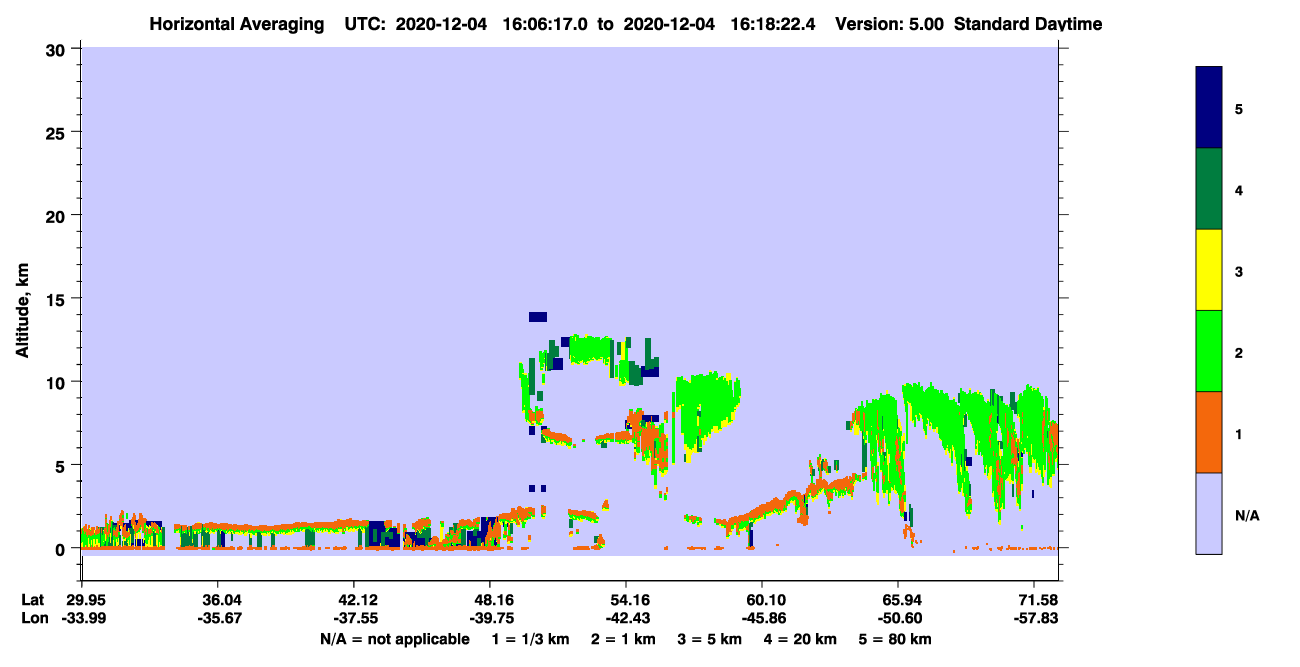Viewport: 1300px width, 667px height.
Task: Click longitude value -39.75
Action: click(490, 618)
